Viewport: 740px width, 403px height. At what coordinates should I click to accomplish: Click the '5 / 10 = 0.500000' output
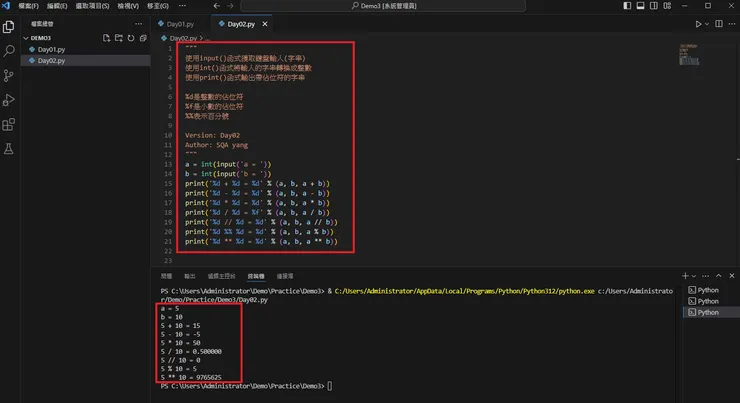pos(191,352)
